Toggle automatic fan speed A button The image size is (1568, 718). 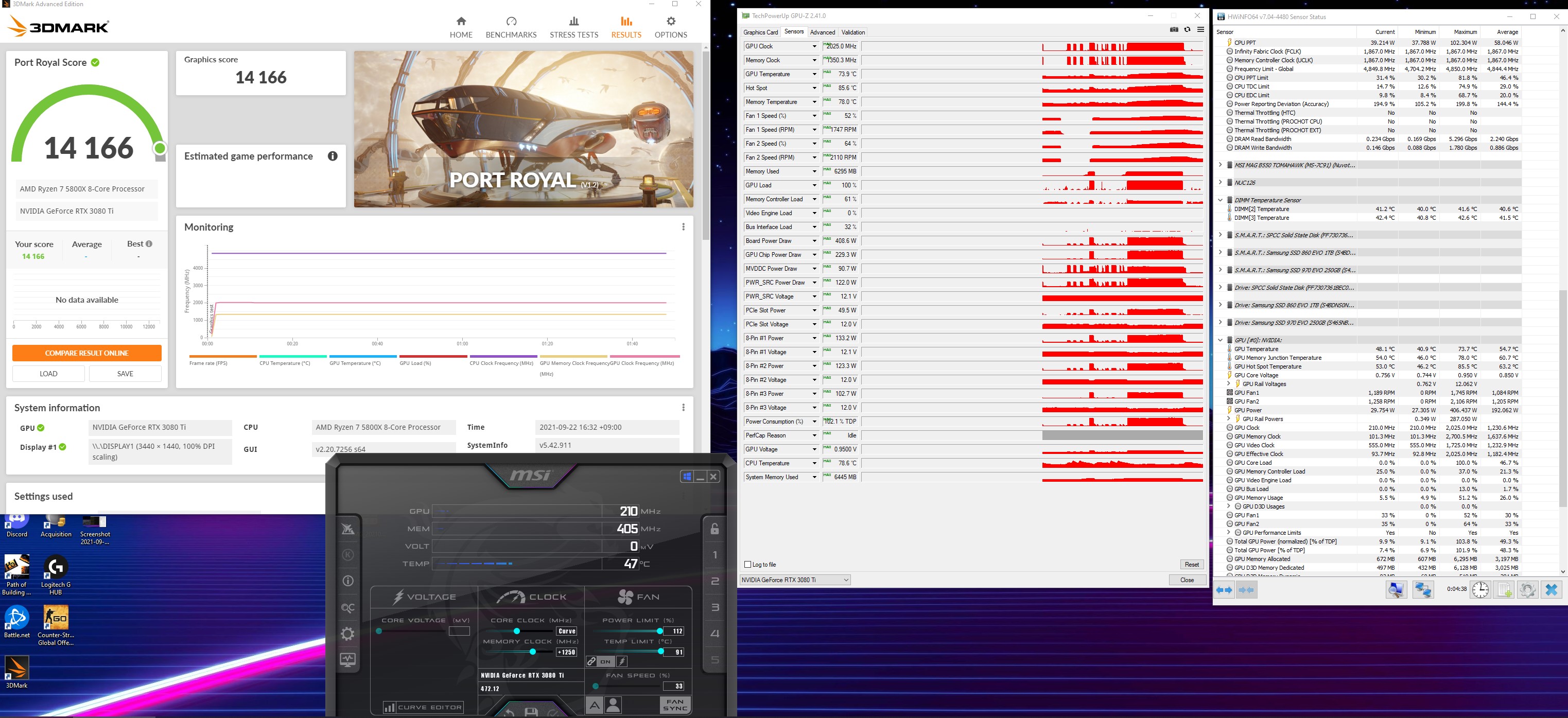595,705
